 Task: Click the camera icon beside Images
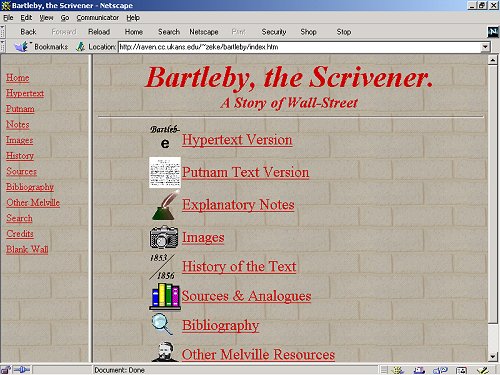pyautogui.click(x=164, y=237)
